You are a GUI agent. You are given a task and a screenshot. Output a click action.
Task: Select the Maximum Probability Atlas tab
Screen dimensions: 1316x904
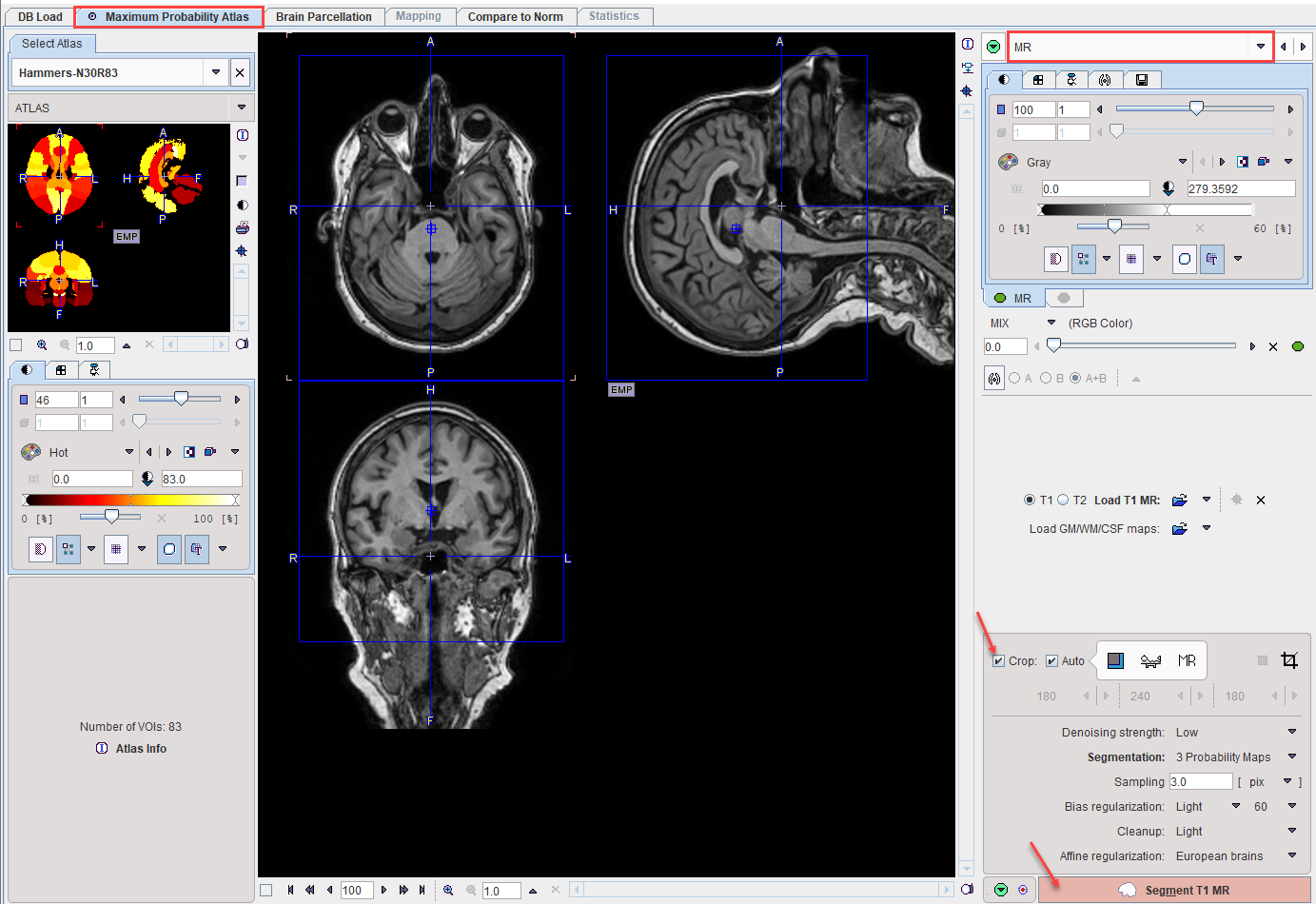[168, 16]
